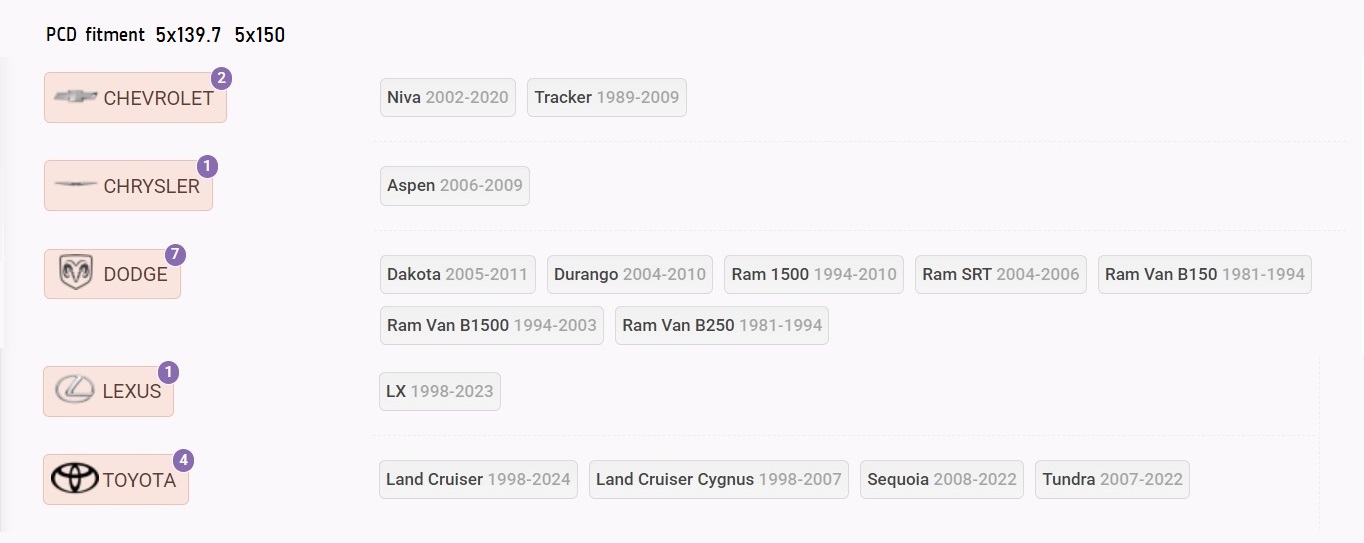Click the Toyota emblem icon
Image resolution: width=1364 pixels, height=543 pixels.
[x=75, y=479]
